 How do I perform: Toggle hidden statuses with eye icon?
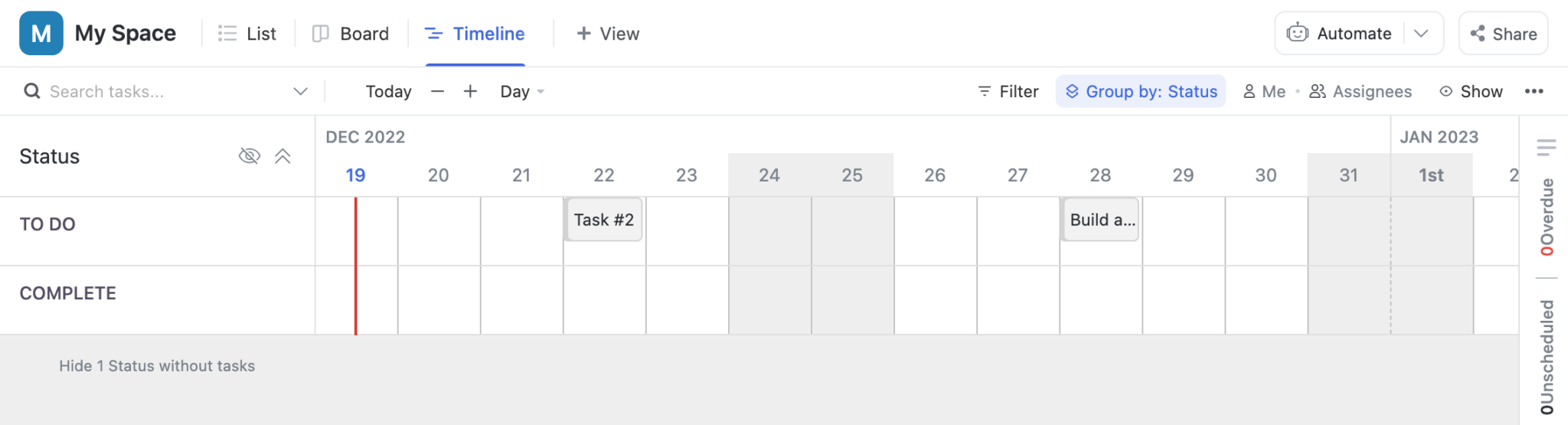tap(249, 156)
